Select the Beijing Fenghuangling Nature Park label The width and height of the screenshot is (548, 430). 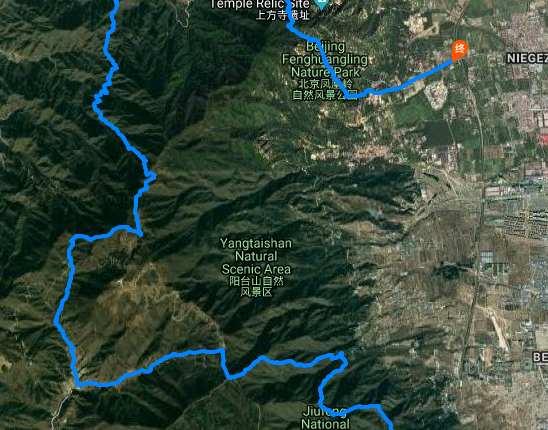[325, 59]
